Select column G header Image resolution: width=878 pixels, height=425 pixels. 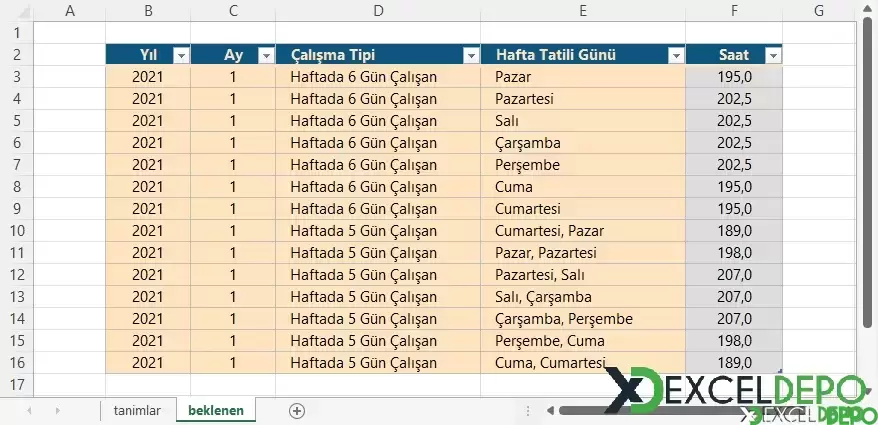(x=819, y=10)
